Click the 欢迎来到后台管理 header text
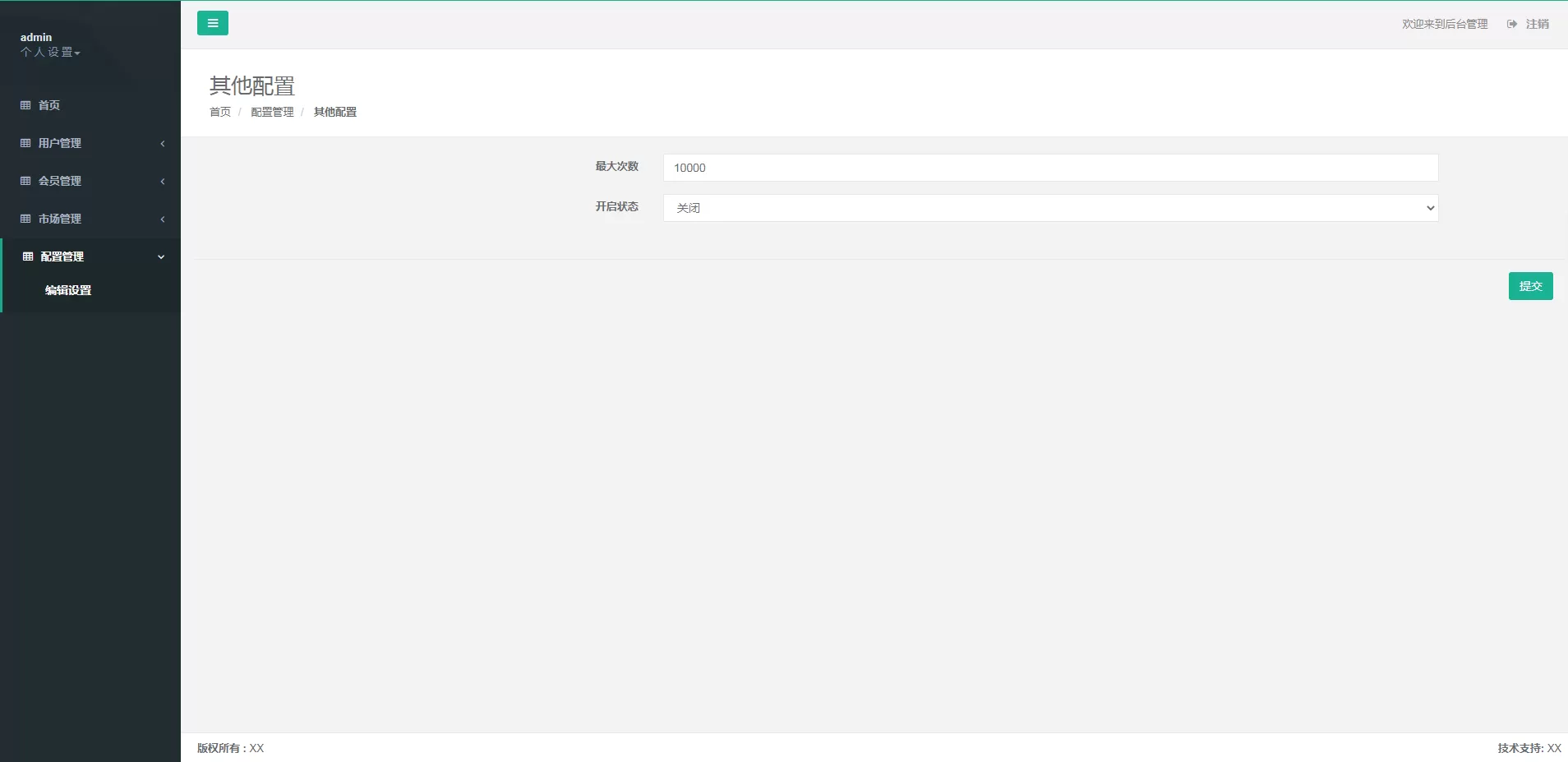 click(x=1445, y=24)
